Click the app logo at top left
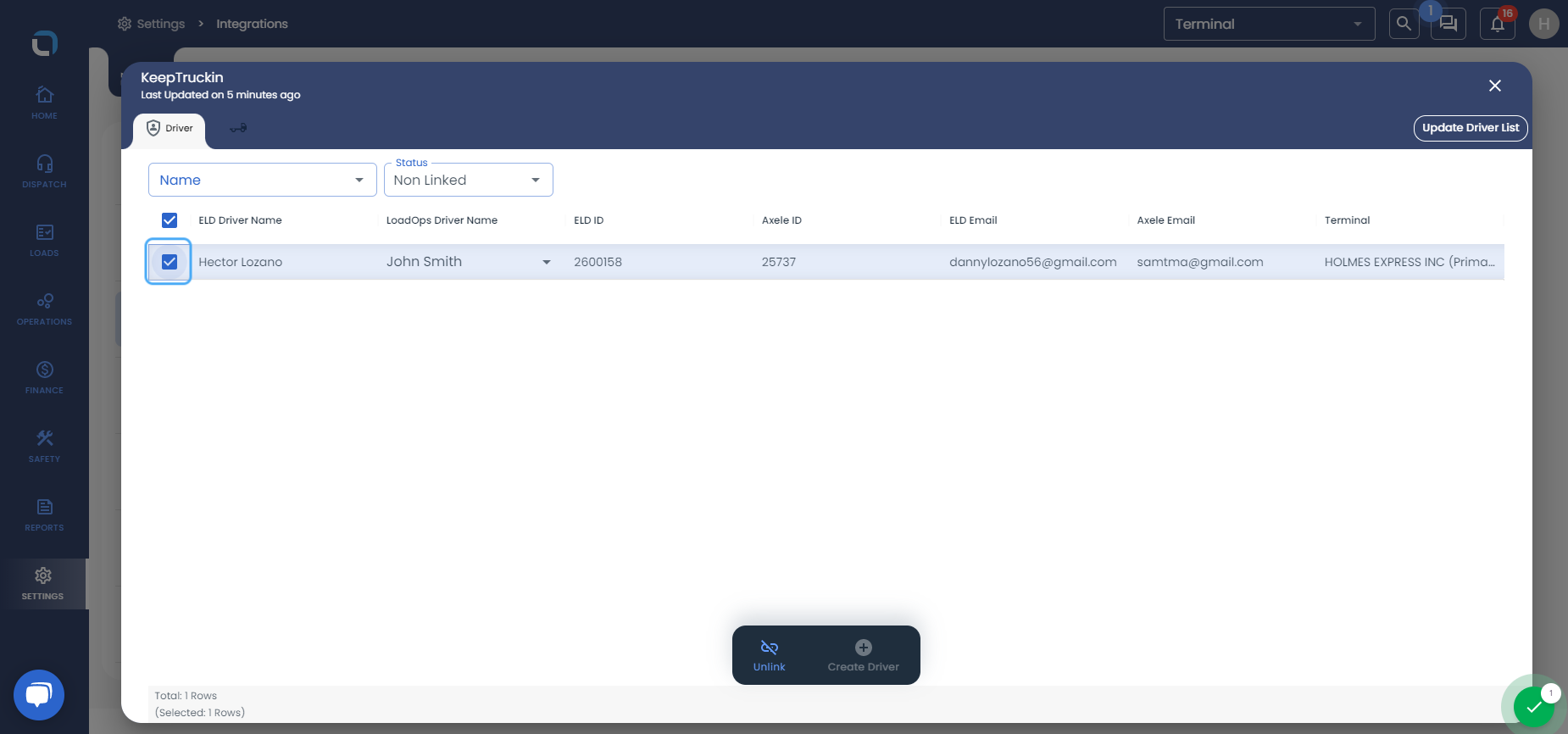The image size is (1568, 734). point(45,43)
